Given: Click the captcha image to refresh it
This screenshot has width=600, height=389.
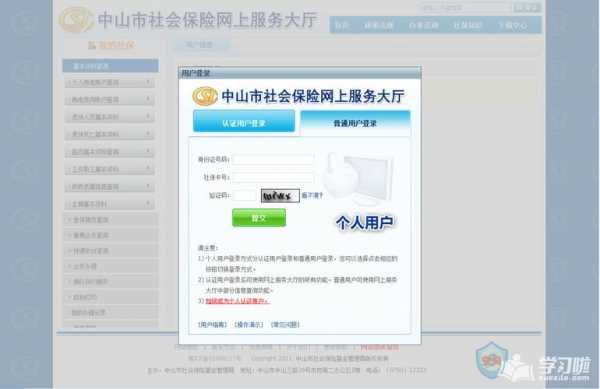Looking at the screenshot, I should click(280, 196).
